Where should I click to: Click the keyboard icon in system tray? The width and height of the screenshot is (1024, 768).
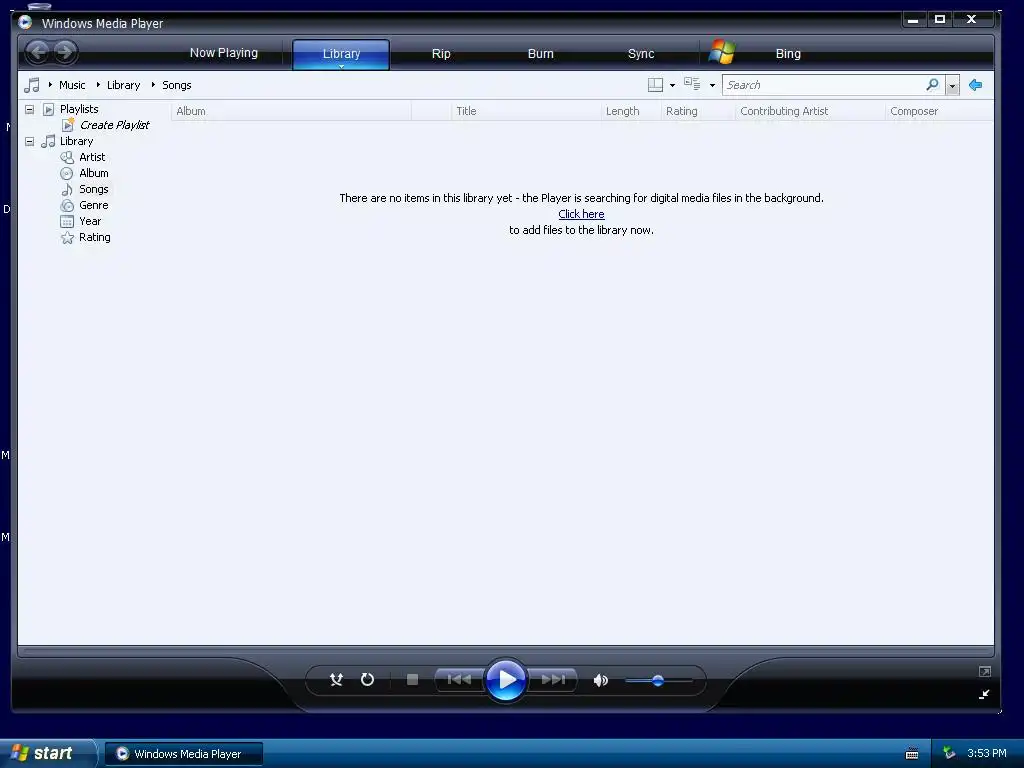point(912,754)
